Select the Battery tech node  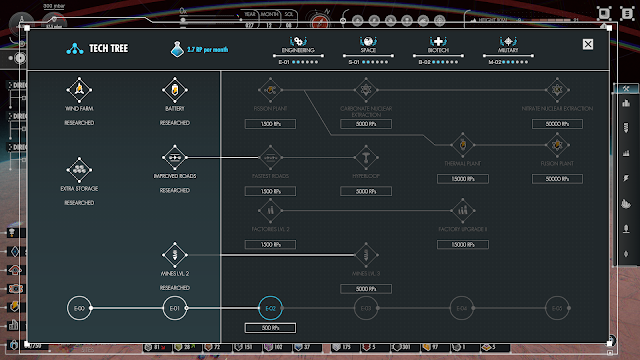click(175, 90)
